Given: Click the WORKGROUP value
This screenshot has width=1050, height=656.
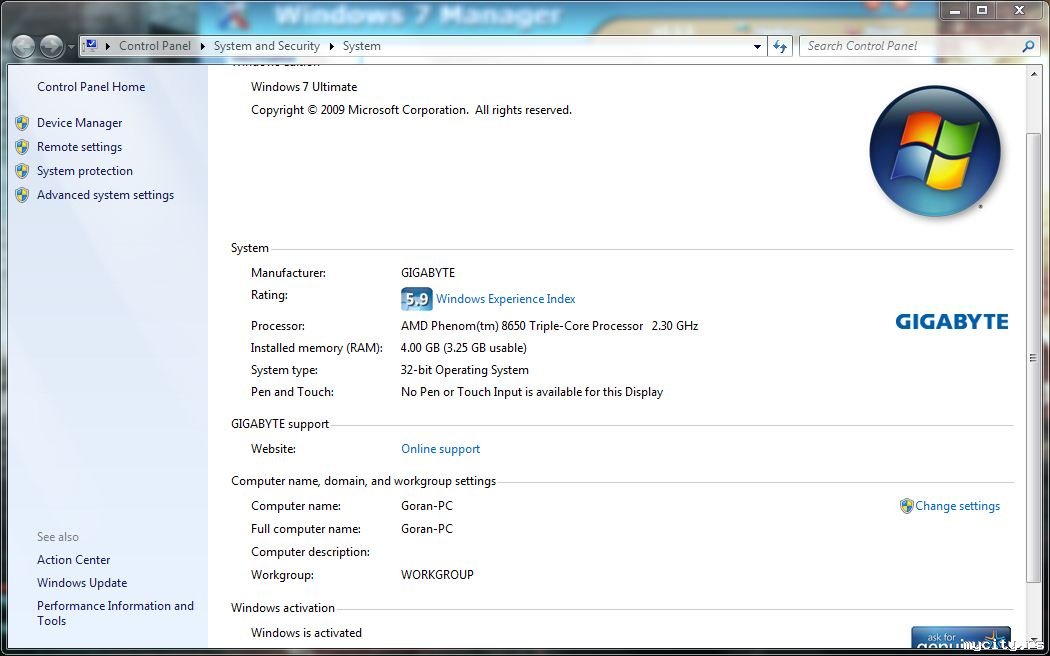Looking at the screenshot, I should (x=437, y=575).
